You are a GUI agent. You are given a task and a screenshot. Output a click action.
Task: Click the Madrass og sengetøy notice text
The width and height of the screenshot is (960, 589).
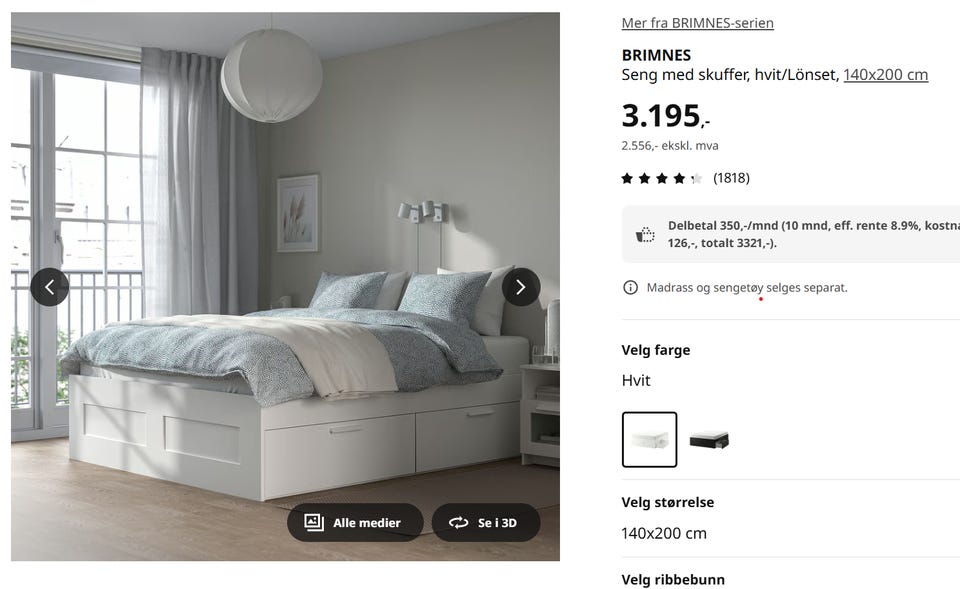click(747, 288)
